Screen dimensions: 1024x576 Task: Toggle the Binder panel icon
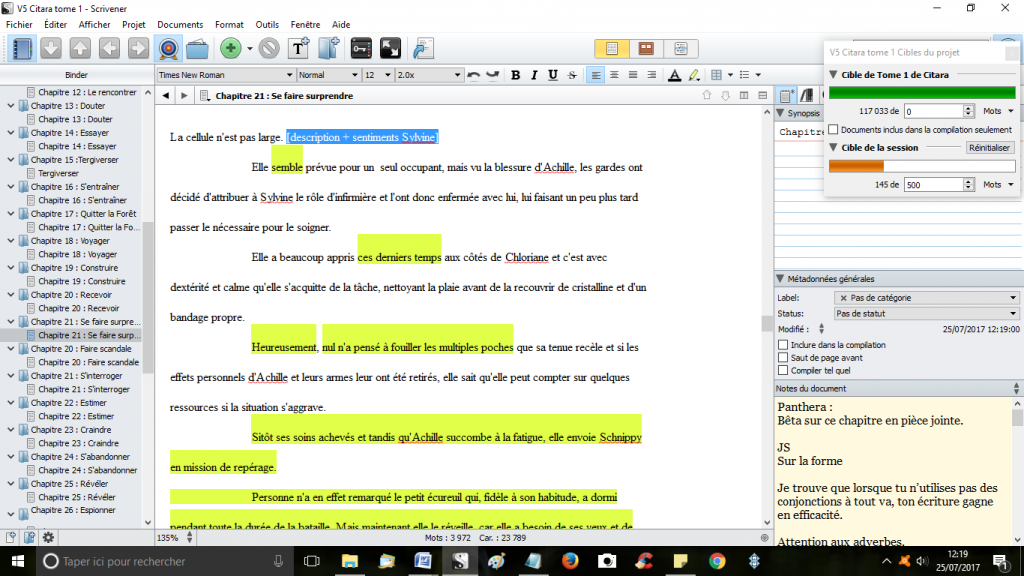coord(22,49)
